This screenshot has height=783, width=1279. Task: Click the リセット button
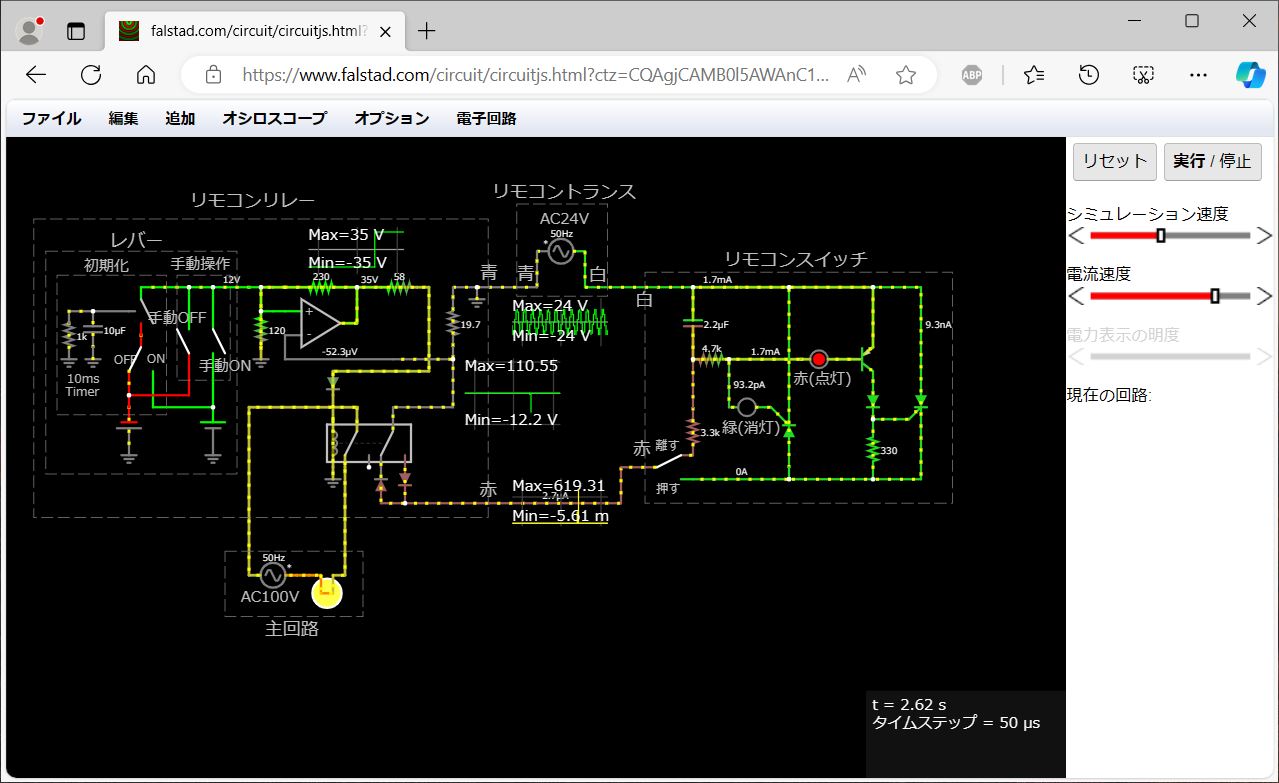tap(1113, 161)
